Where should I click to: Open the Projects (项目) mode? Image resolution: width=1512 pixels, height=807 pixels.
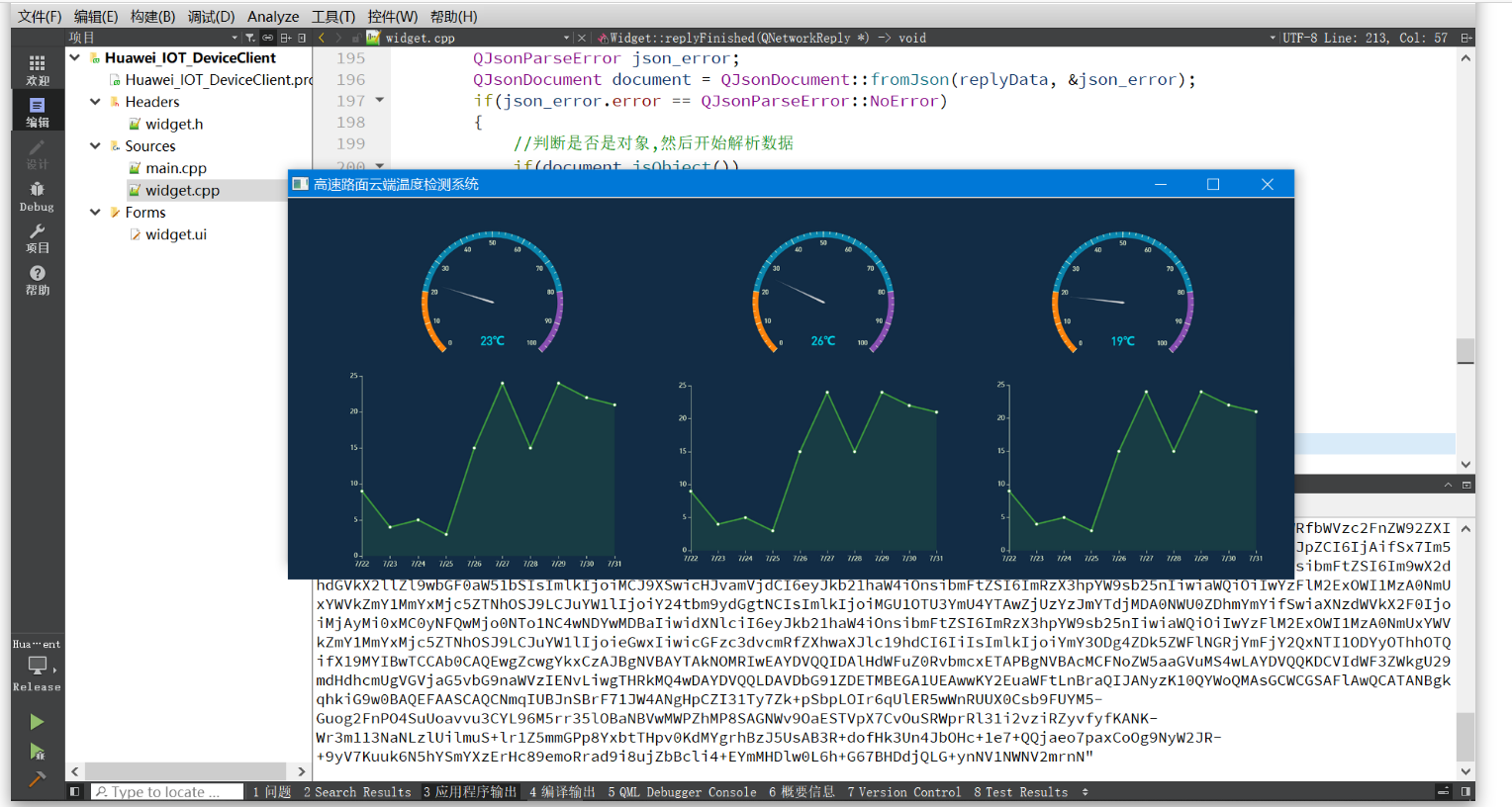tap(38, 237)
